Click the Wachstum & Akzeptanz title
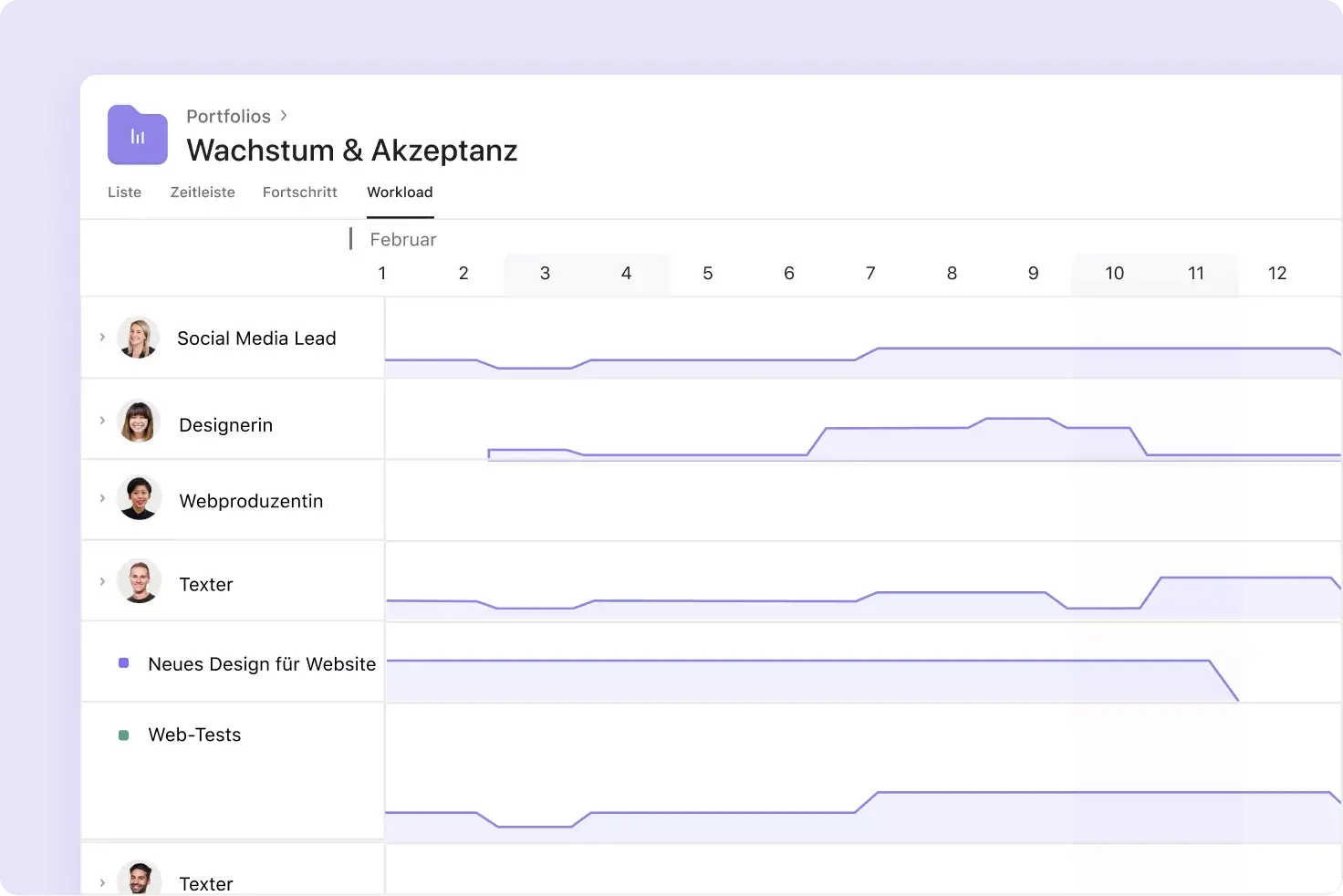 coord(351,150)
